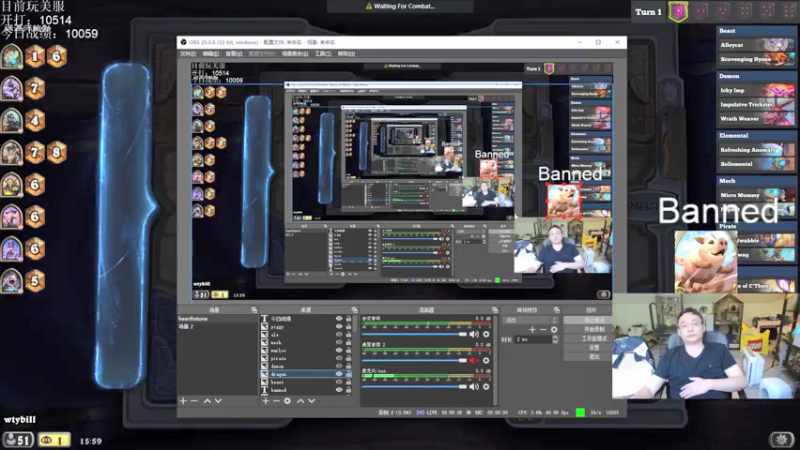Pop out the scenes dock panel
This screenshot has width=800, height=450.
tap(254, 310)
